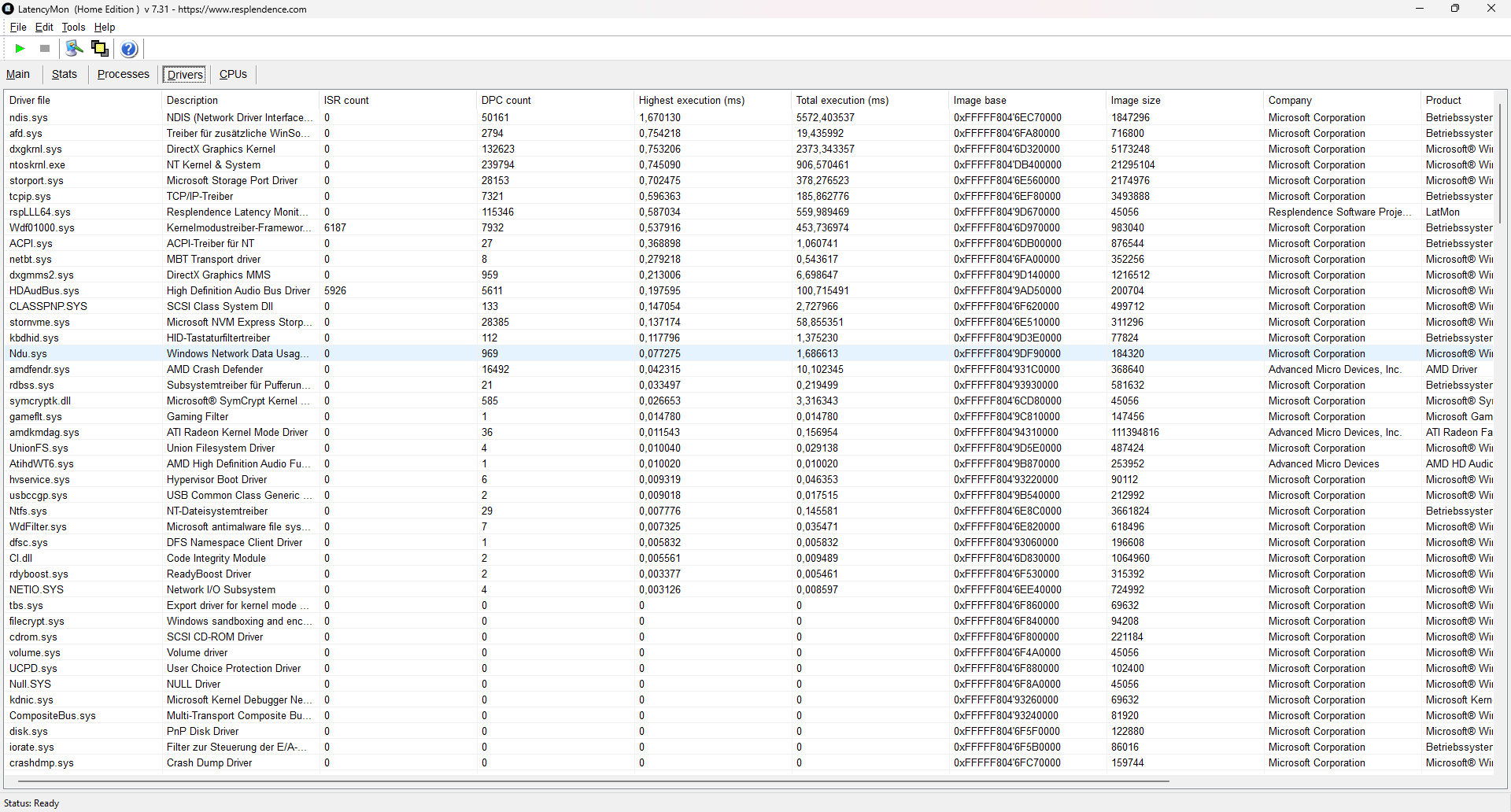Image resolution: width=1511 pixels, height=812 pixels.
Task: Select the ntoskrnl.exe driver row
Action: pyautogui.click(x=749, y=164)
